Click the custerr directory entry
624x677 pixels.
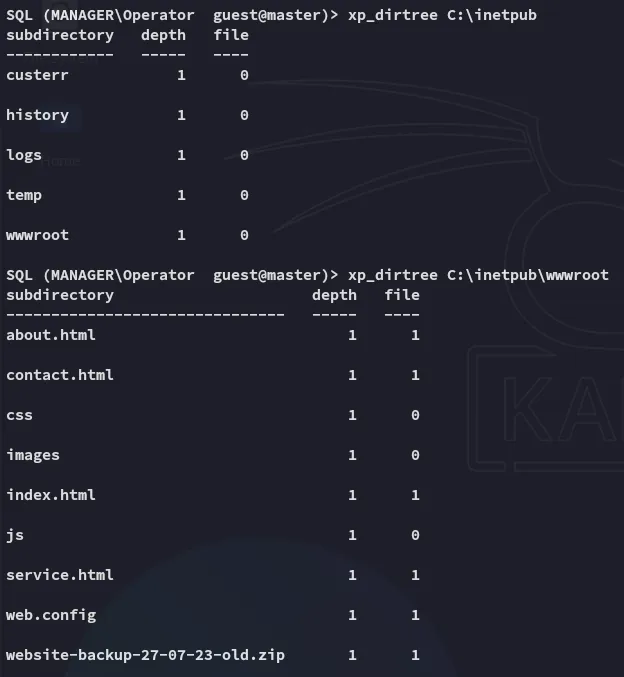38,75
